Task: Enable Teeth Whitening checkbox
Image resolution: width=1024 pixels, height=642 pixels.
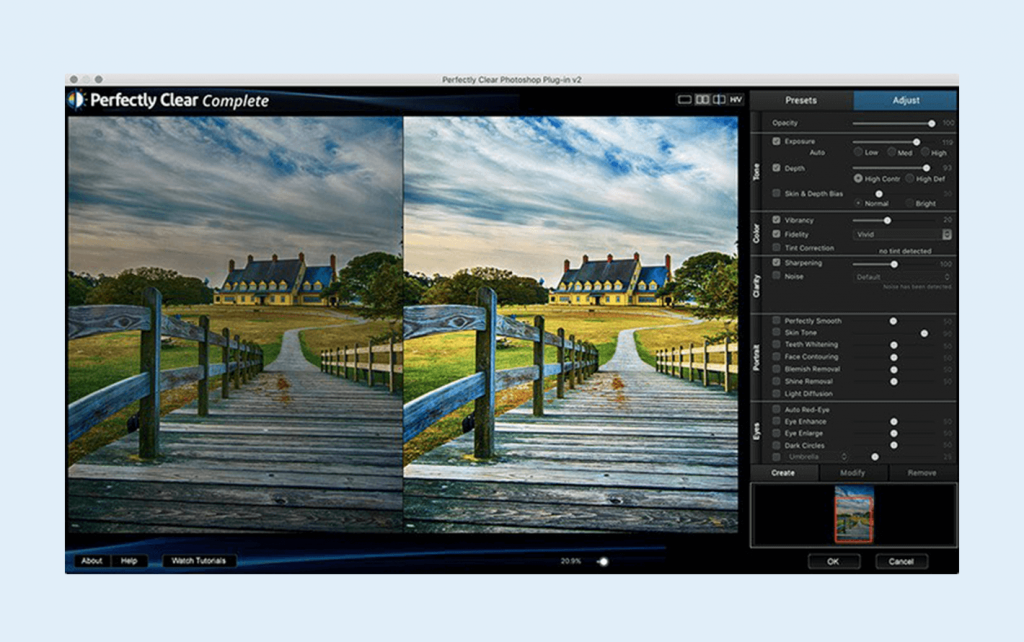Action: (776, 344)
